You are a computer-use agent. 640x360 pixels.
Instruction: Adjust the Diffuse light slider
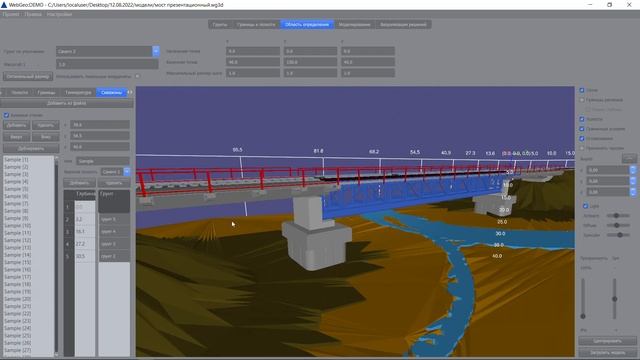point(618,225)
